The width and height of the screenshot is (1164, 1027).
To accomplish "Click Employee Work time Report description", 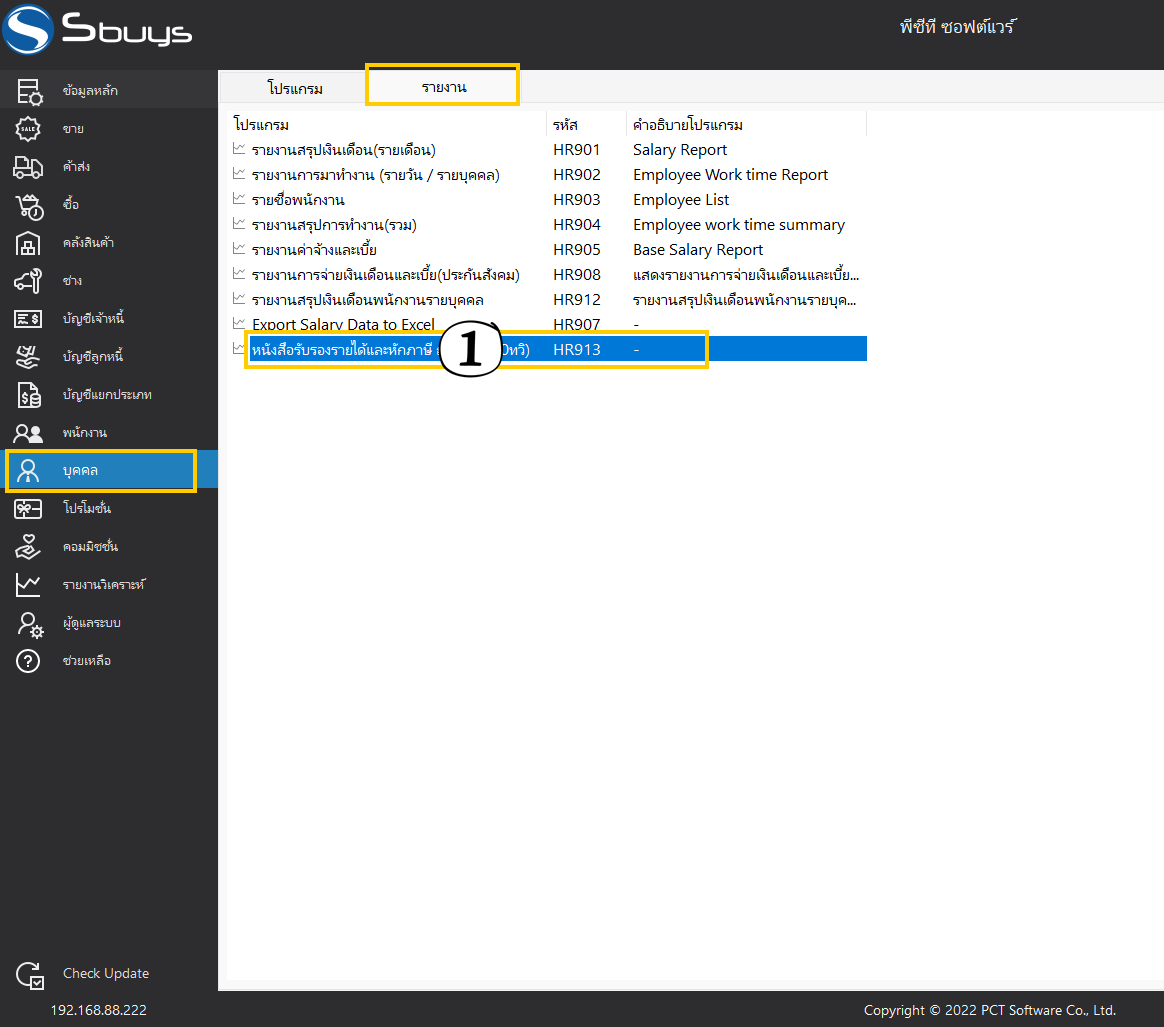I will point(730,175).
